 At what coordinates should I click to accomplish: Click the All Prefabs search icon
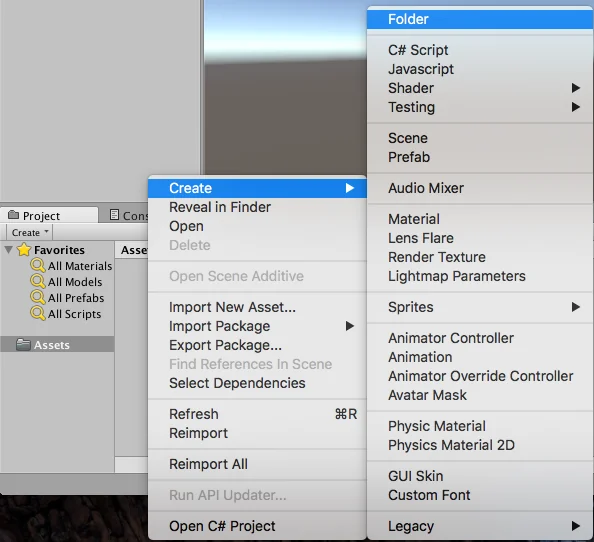tap(38, 297)
